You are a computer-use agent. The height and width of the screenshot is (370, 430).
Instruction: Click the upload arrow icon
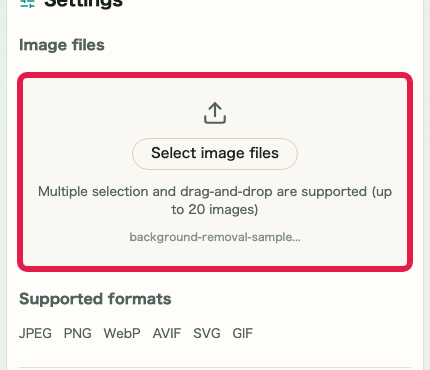(215, 113)
